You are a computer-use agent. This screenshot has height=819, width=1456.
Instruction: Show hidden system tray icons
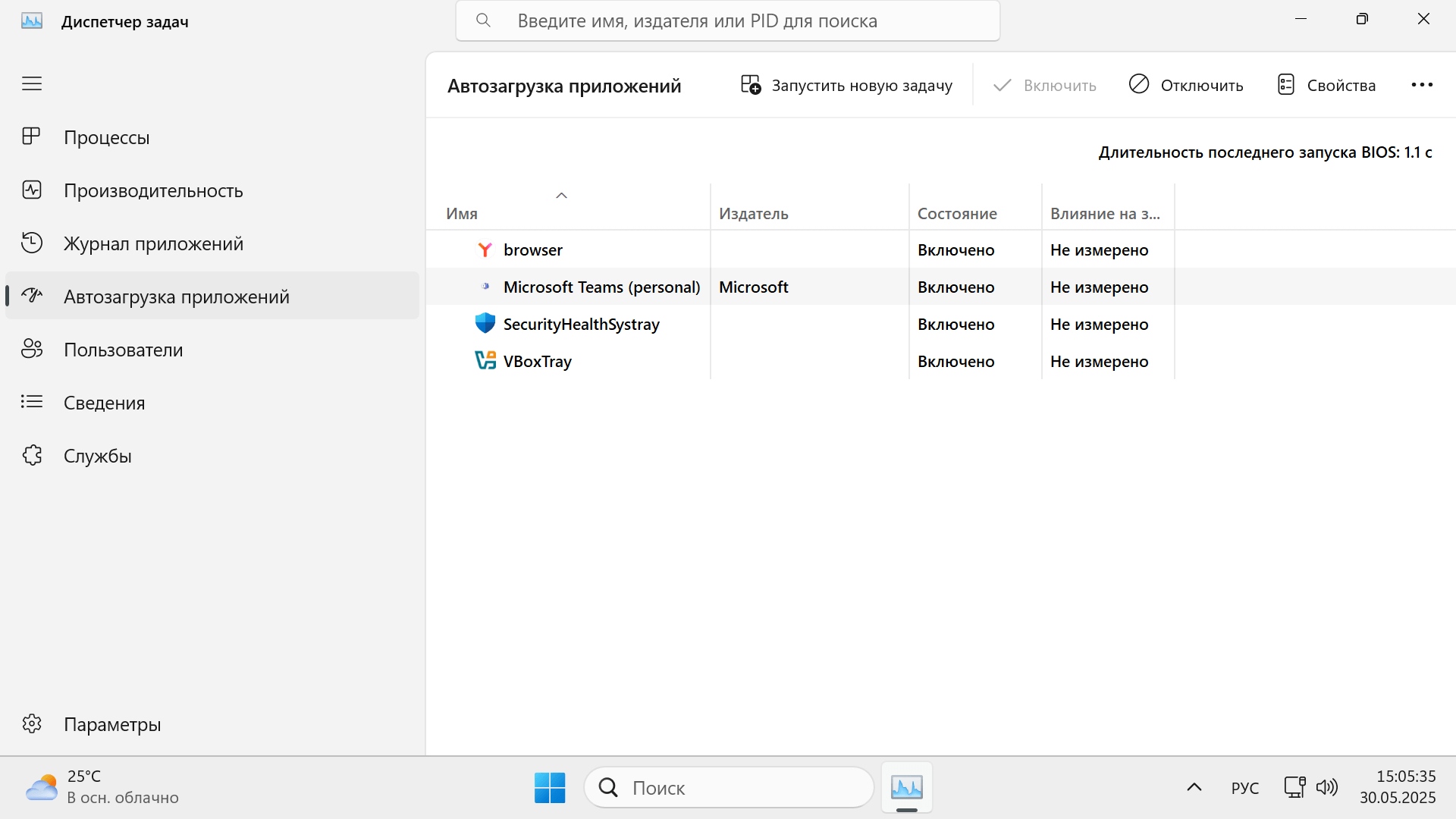coord(1194,787)
